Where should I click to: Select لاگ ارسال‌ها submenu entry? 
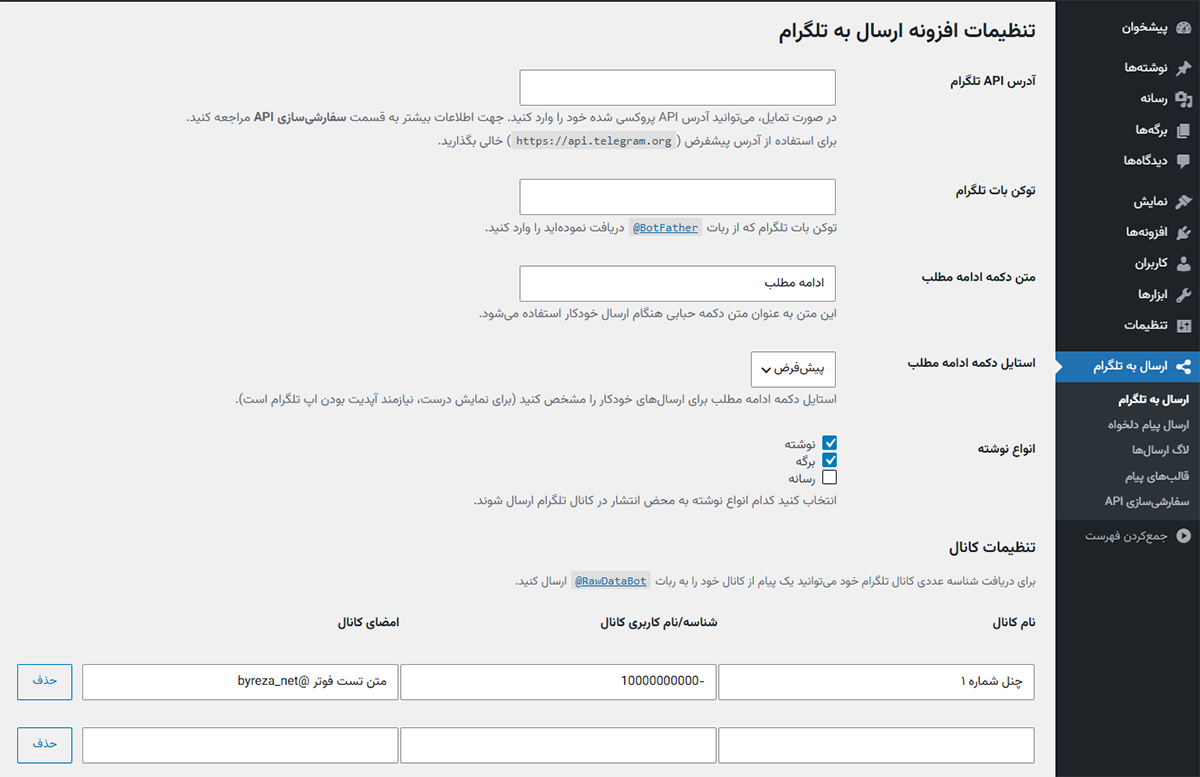[1160, 450]
